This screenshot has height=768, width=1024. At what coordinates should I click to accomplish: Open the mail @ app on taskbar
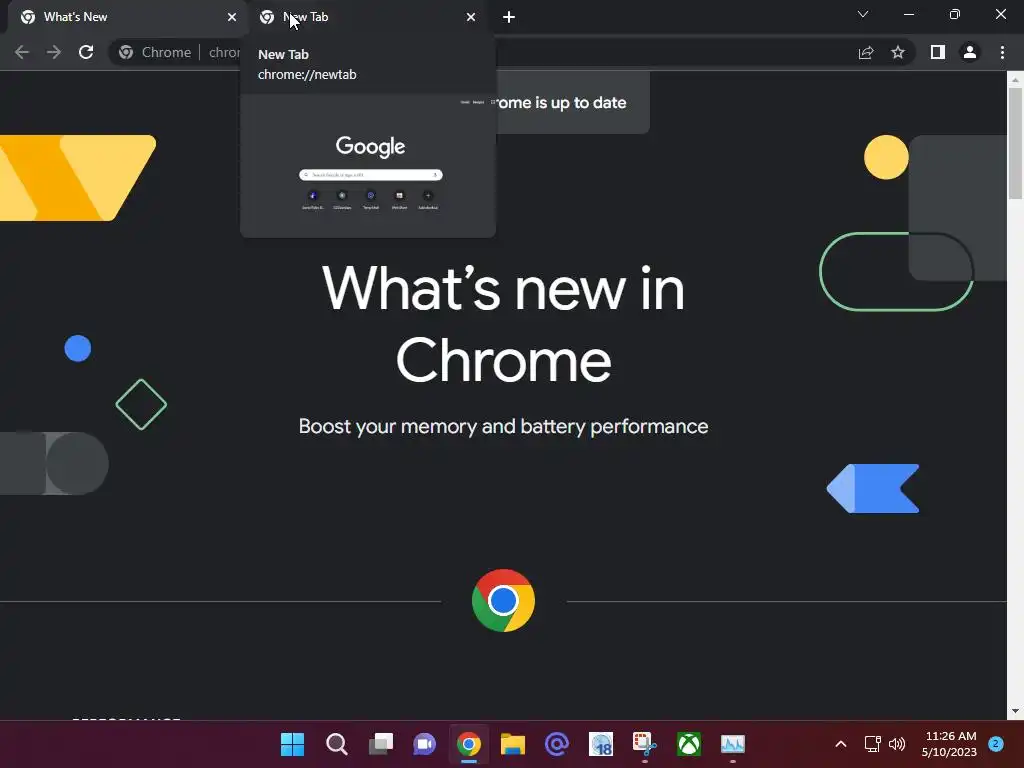pos(557,744)
